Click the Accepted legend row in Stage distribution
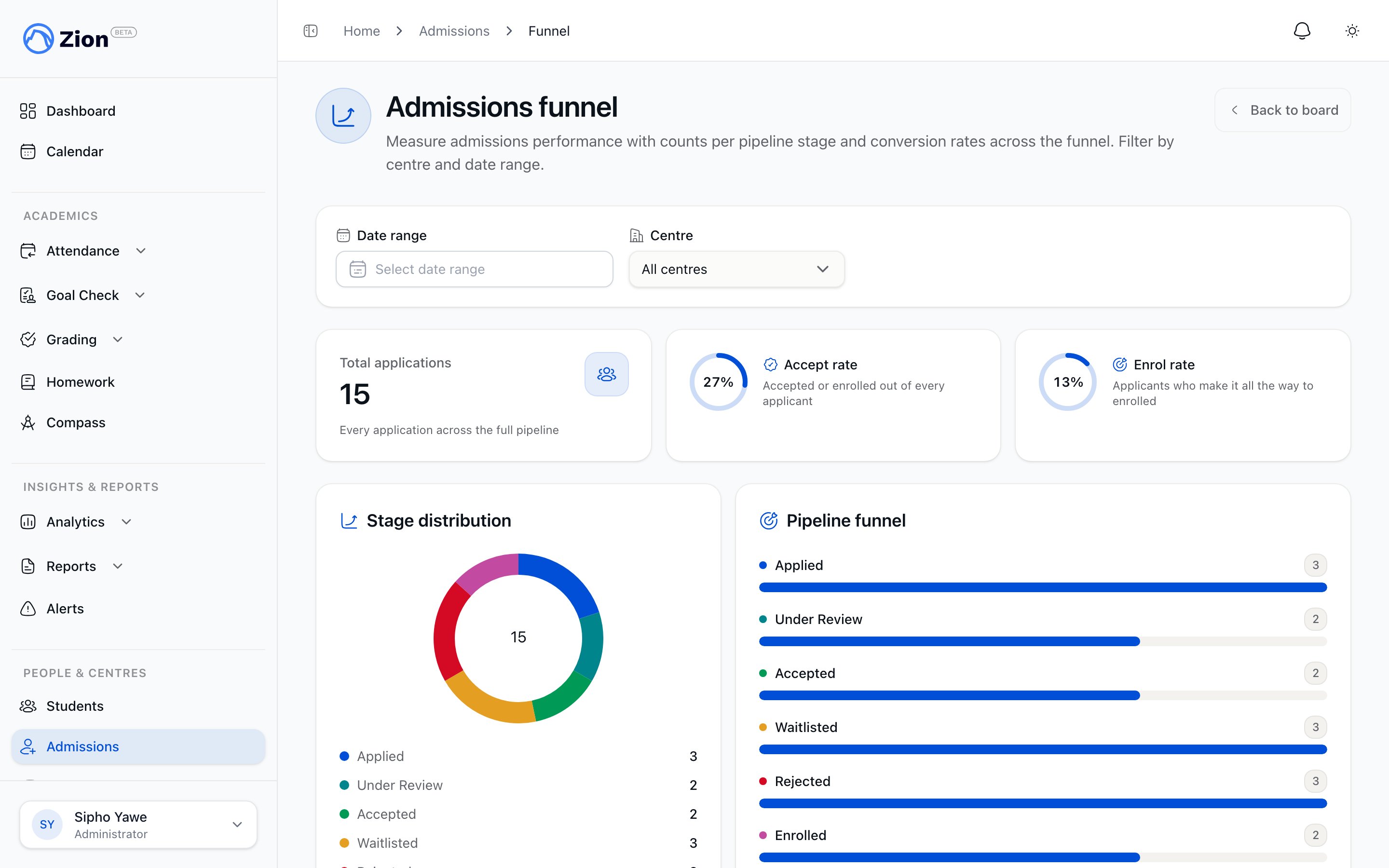 tap(517, 814)
